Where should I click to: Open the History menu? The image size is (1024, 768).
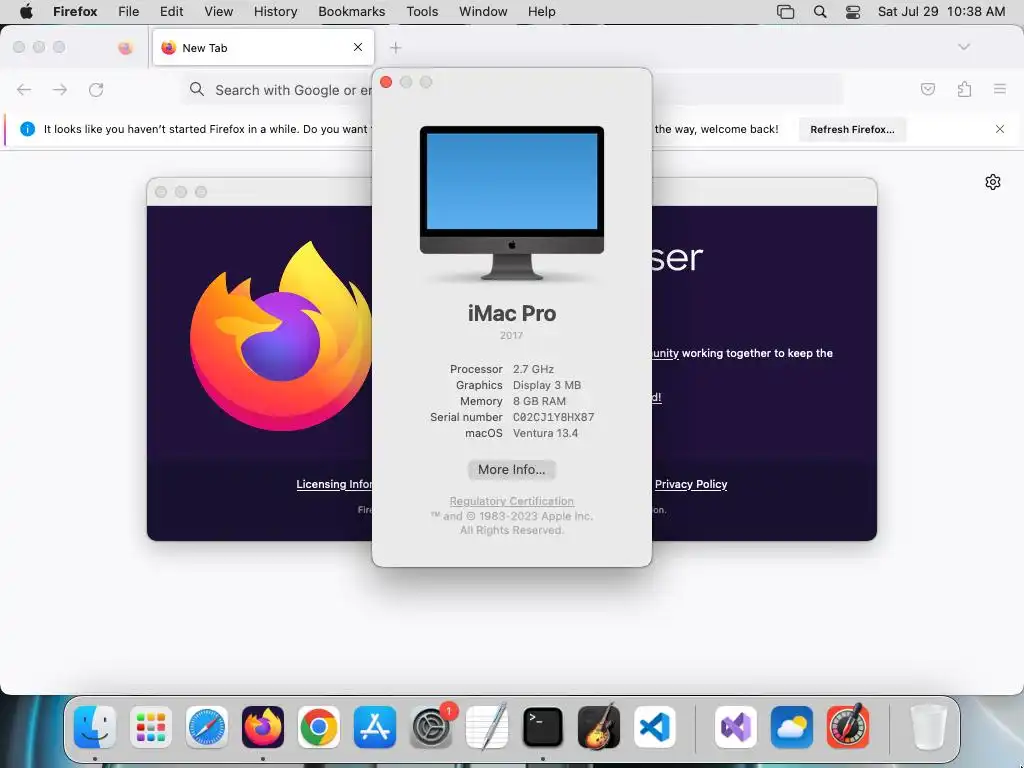coord(276,11)
